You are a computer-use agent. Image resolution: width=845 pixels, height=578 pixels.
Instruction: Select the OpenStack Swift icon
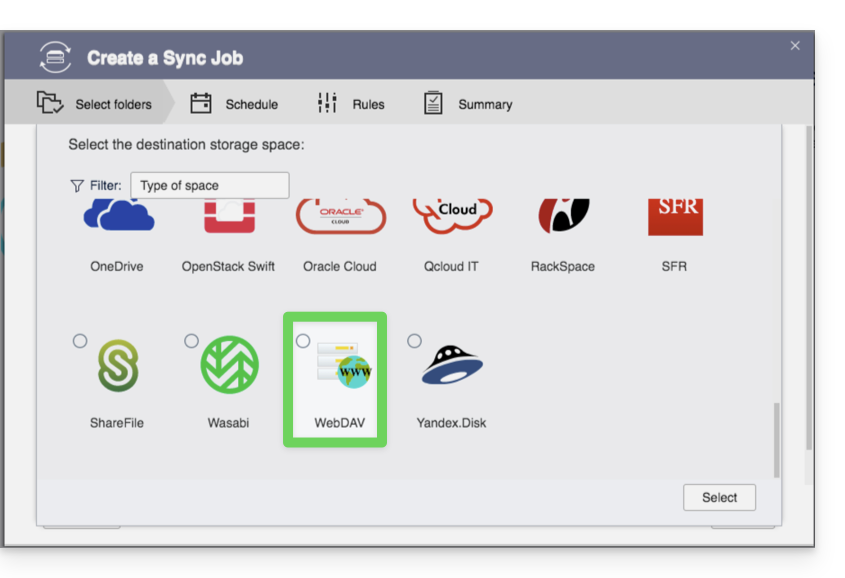229,216
